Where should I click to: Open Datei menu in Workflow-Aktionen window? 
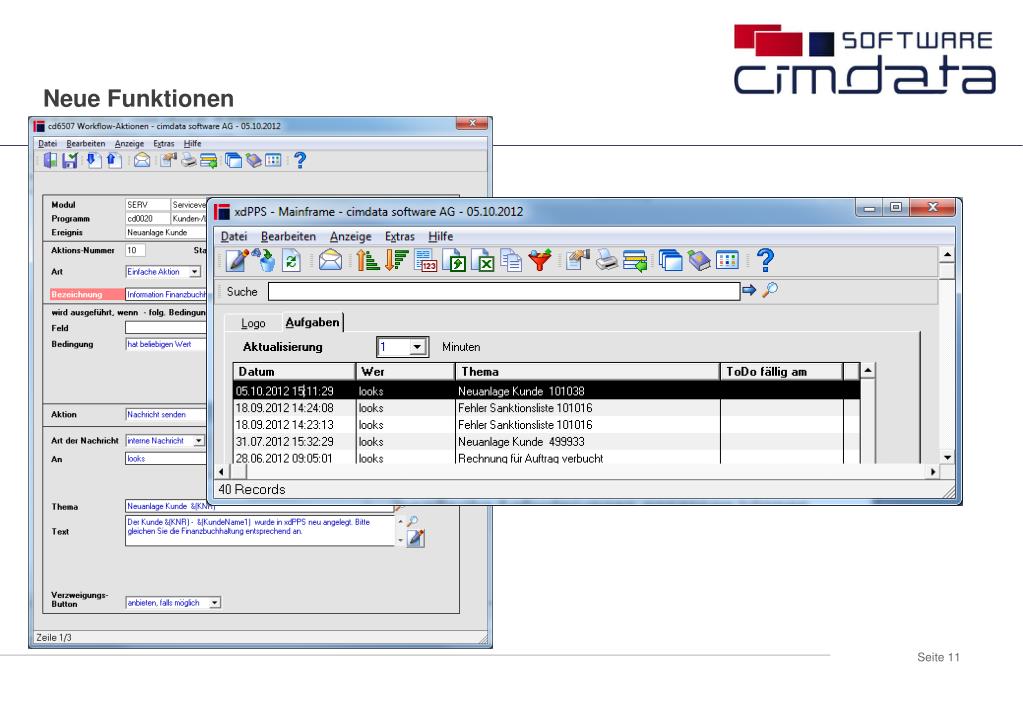tap(47, 144)
